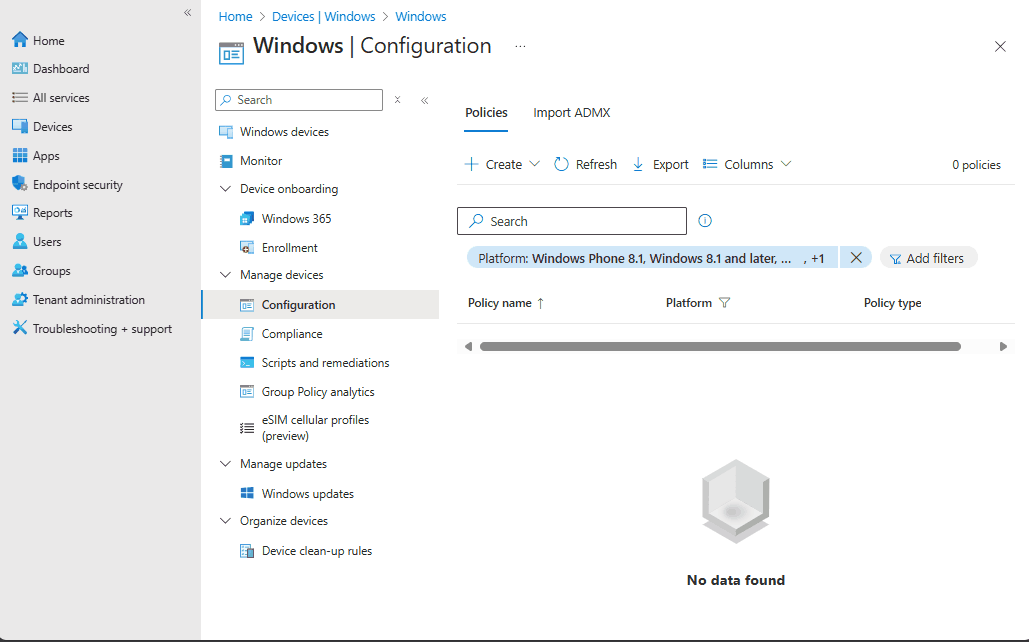The height and width of the screenshot is (642, 1029).
Task: Click the Monitor book icon
Action: point(226,161)
